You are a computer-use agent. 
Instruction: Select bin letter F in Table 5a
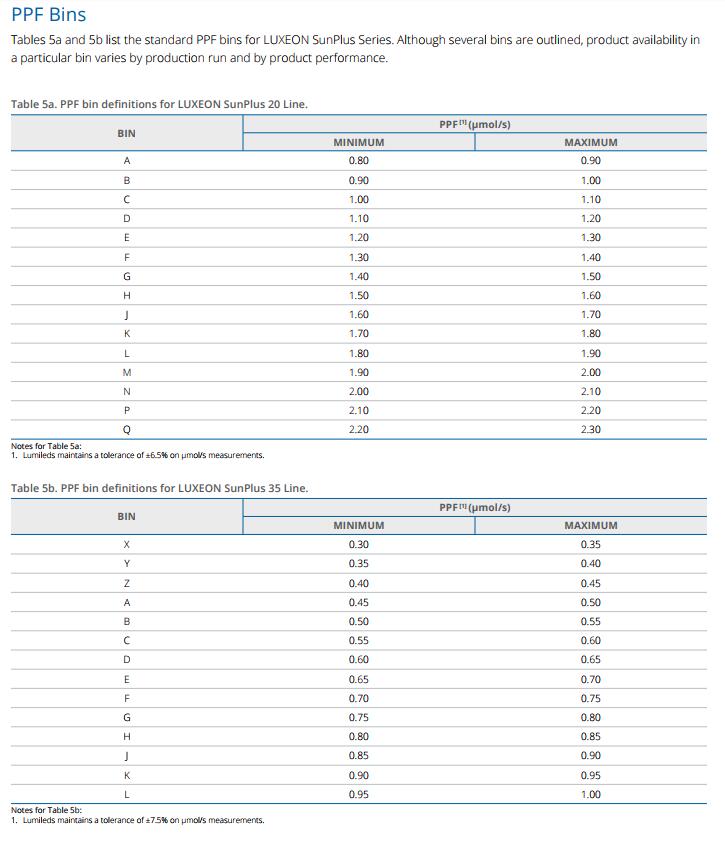[x=127, y=258]
